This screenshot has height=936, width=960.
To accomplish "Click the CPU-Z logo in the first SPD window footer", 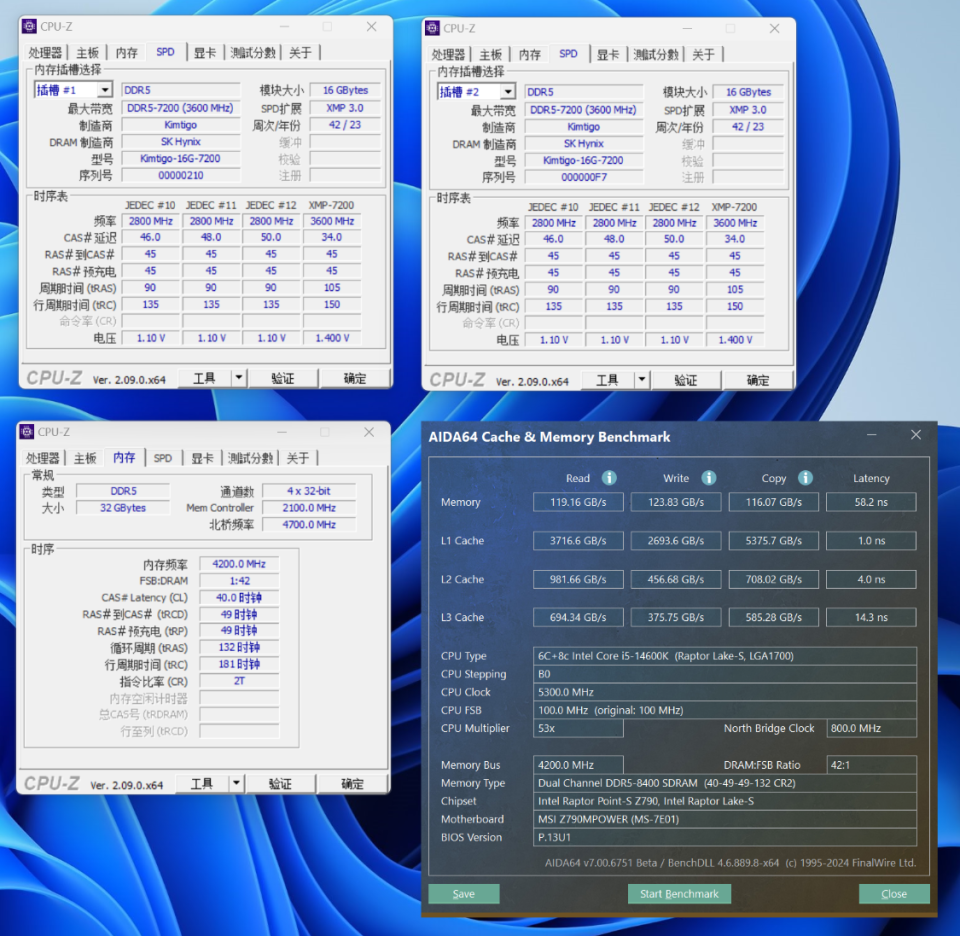I will click(55, 379).
